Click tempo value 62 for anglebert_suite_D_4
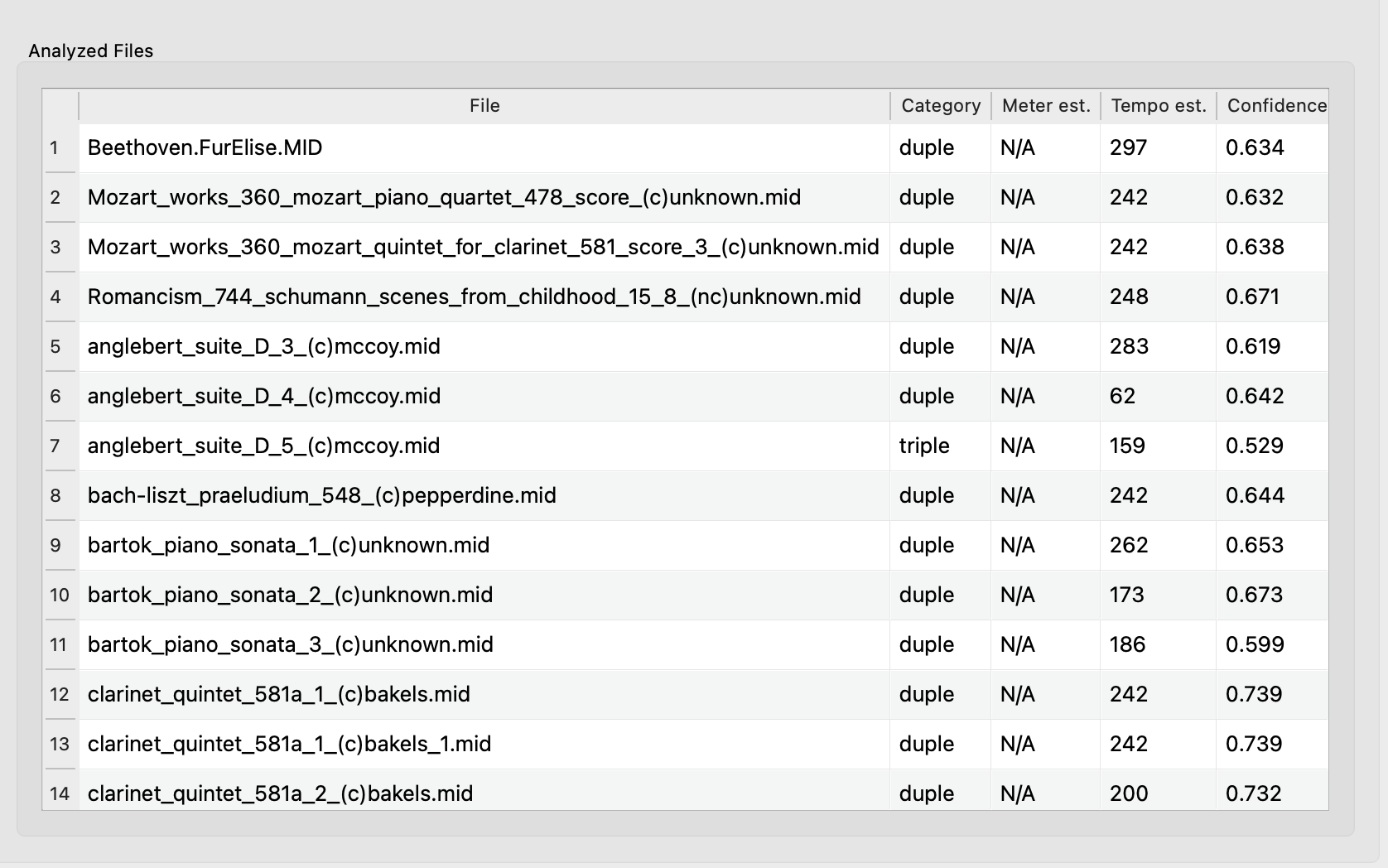The height and width of the screenshot is (868, 1388). (1122, 397)
